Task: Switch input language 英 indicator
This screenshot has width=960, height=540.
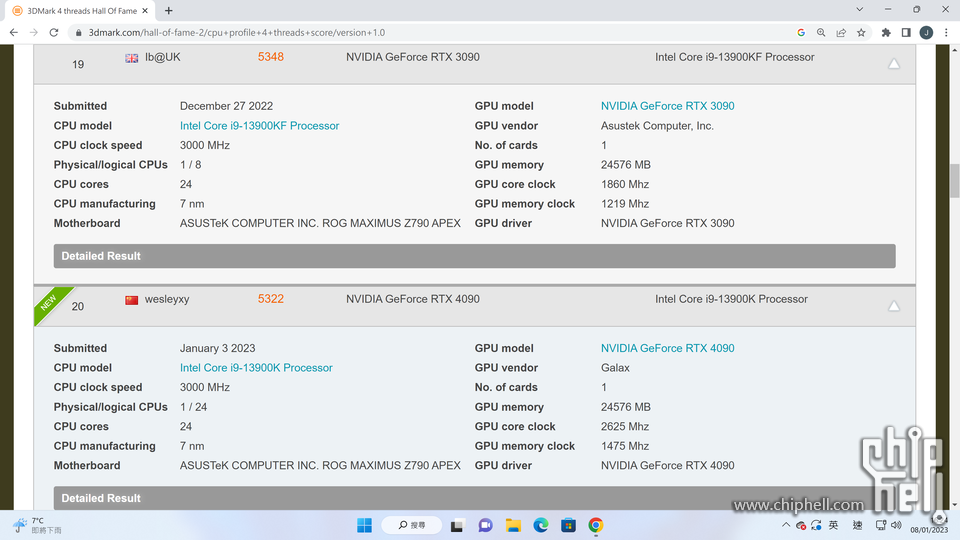Action: (x=833, y=525)
